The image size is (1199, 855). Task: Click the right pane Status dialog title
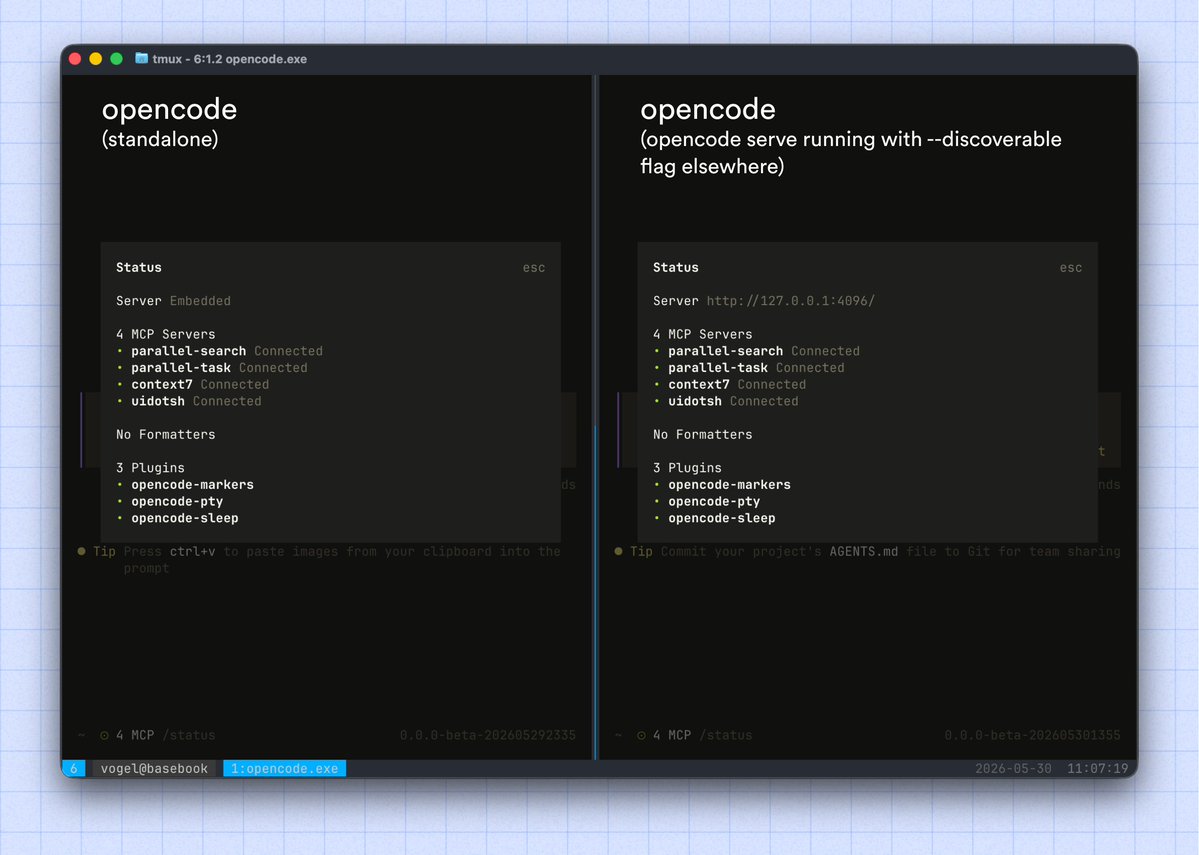[675, 268]
